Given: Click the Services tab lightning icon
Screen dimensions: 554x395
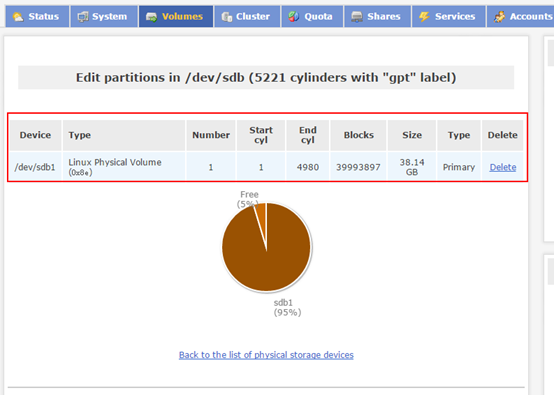Looking at the screenshot, I should point(424,17).
